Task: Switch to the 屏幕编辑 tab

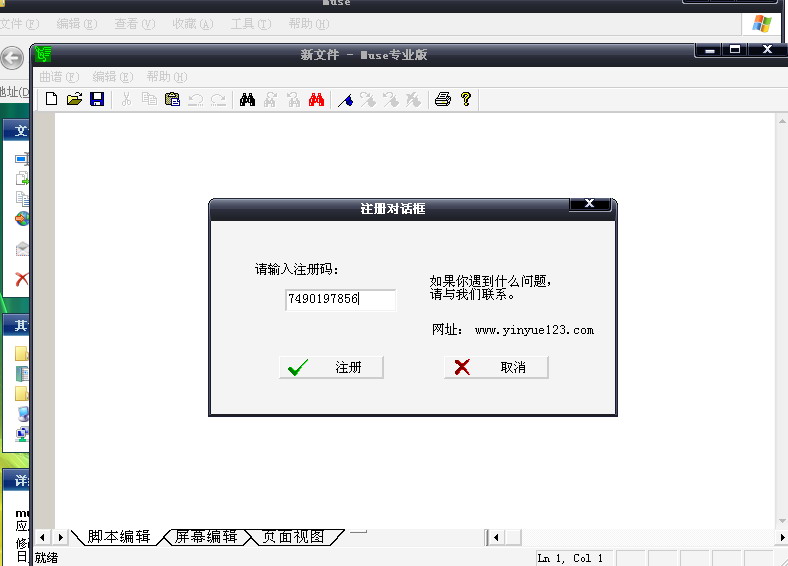Action: click(206, 537)
